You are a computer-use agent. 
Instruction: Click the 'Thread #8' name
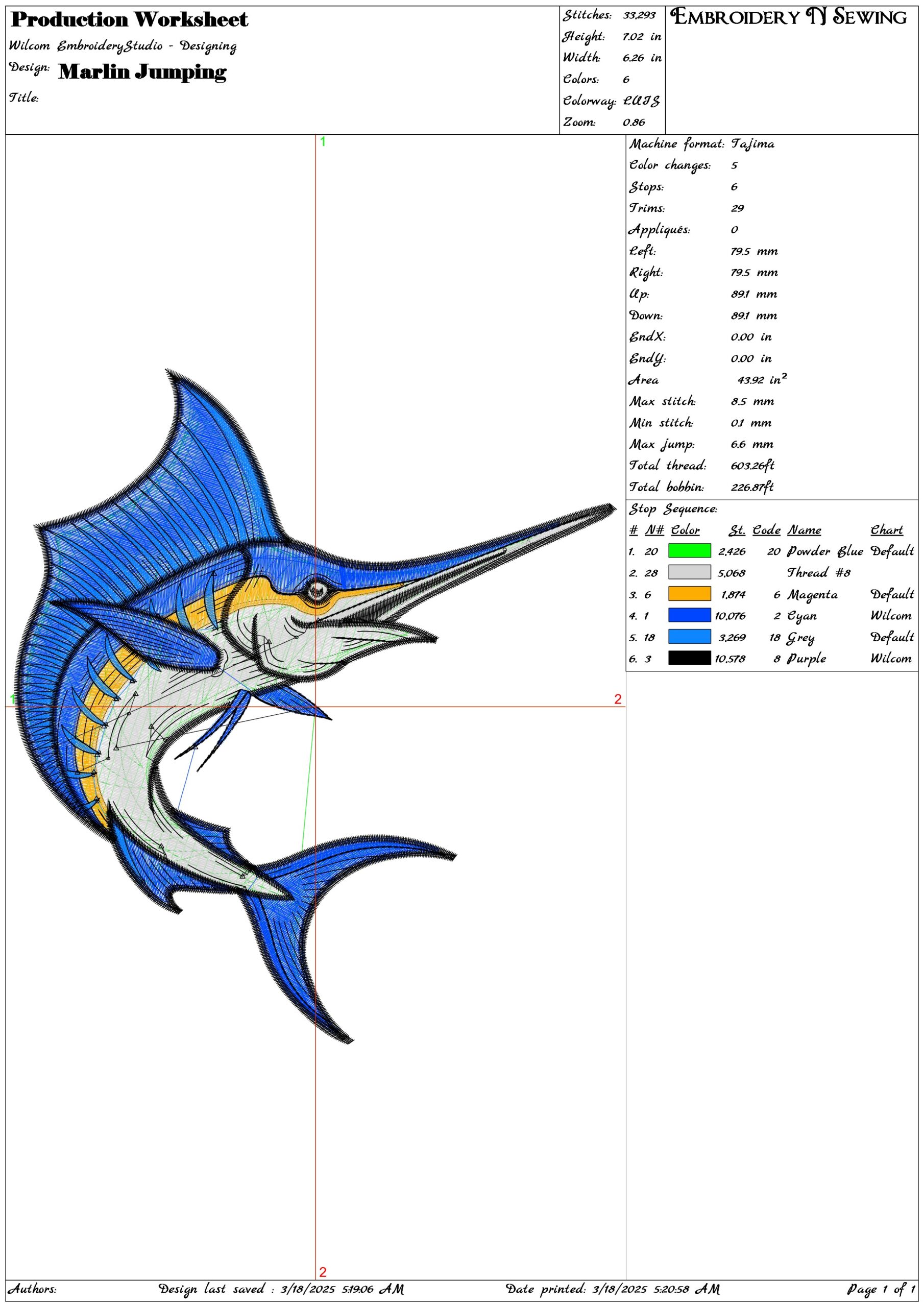pyautogui.click(x=819, y=573)
